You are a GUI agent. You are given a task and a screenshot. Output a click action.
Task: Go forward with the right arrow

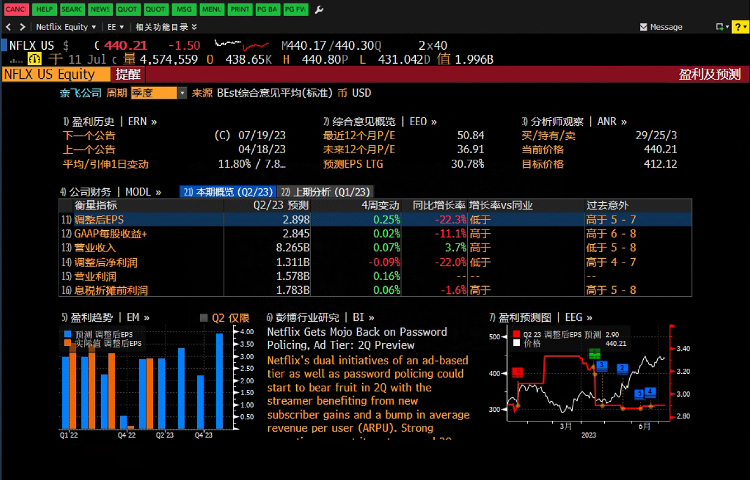[22, 27]
